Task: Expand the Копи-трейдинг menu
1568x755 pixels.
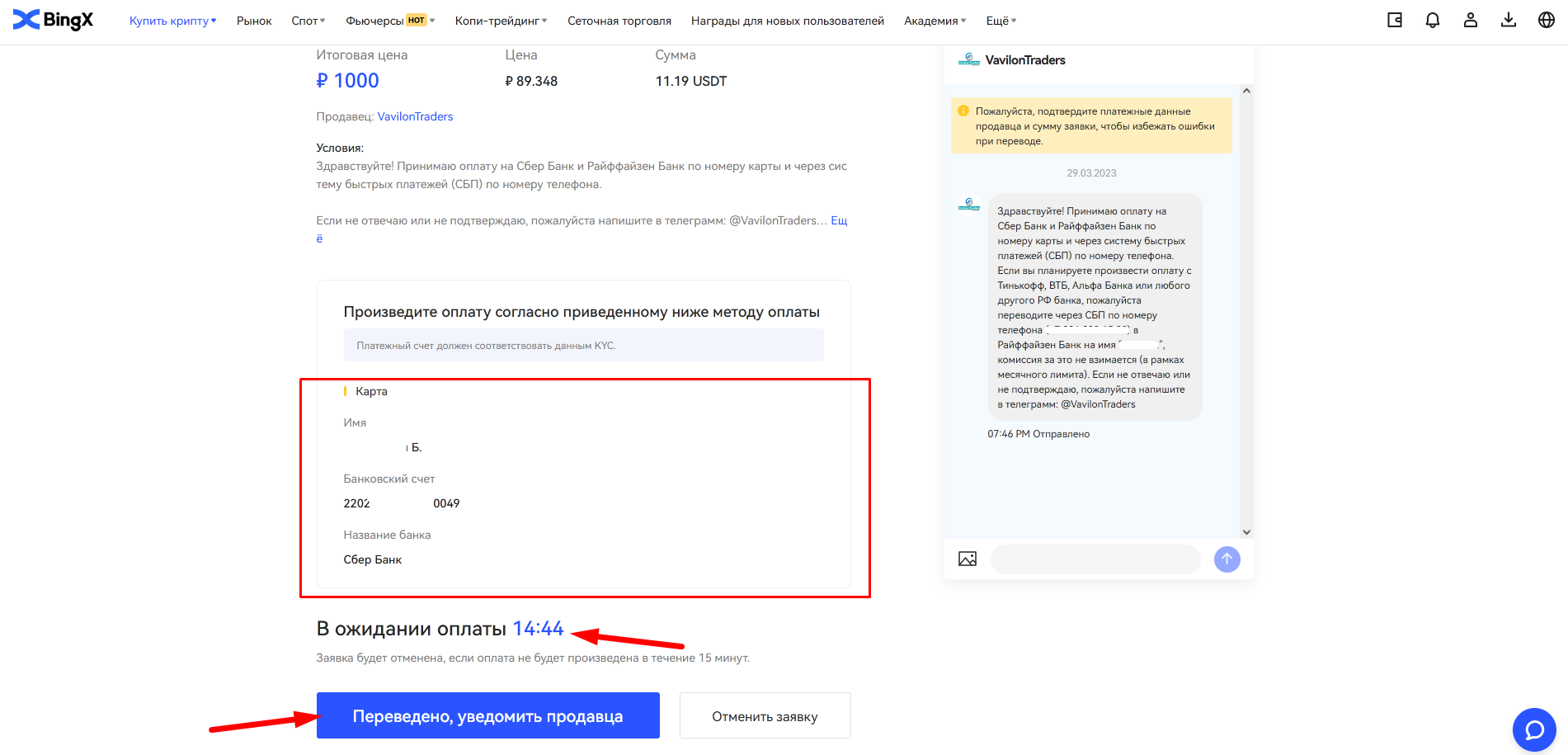Action: (x=501, y=21)
